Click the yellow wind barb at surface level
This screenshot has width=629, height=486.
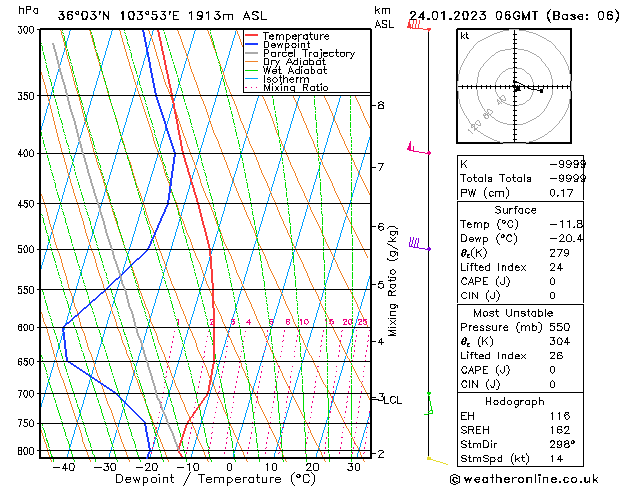click(437, 460)
